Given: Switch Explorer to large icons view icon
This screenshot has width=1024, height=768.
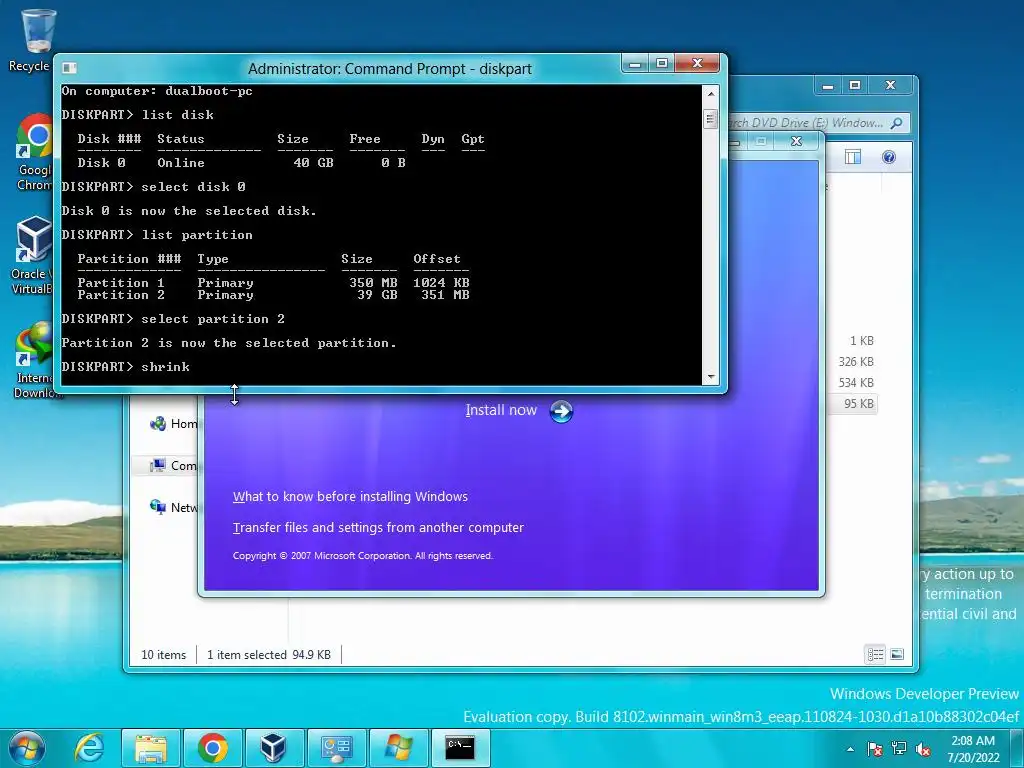Looking at the screenshot, I should tap(897, 654).
